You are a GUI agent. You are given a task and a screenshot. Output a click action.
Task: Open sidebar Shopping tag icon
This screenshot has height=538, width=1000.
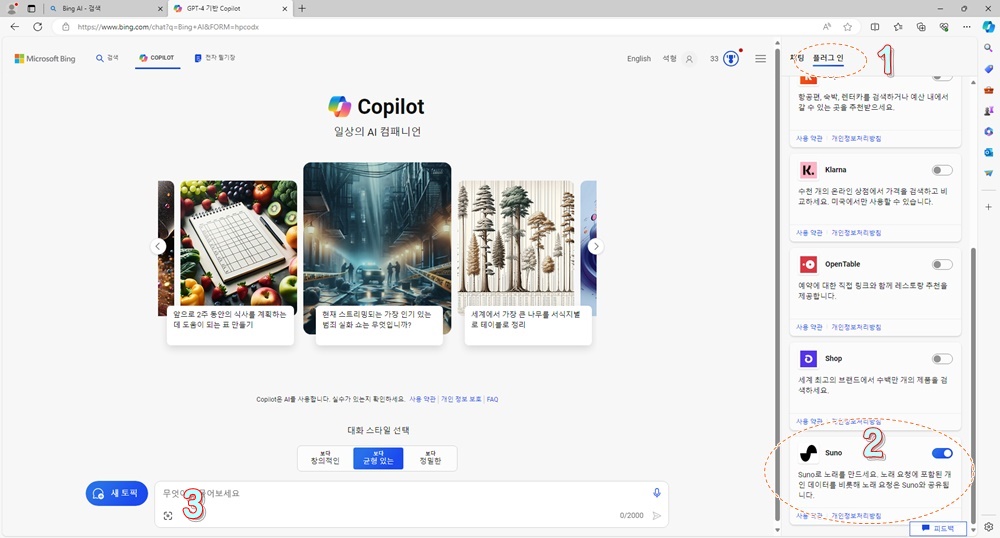tap(988, 69)
